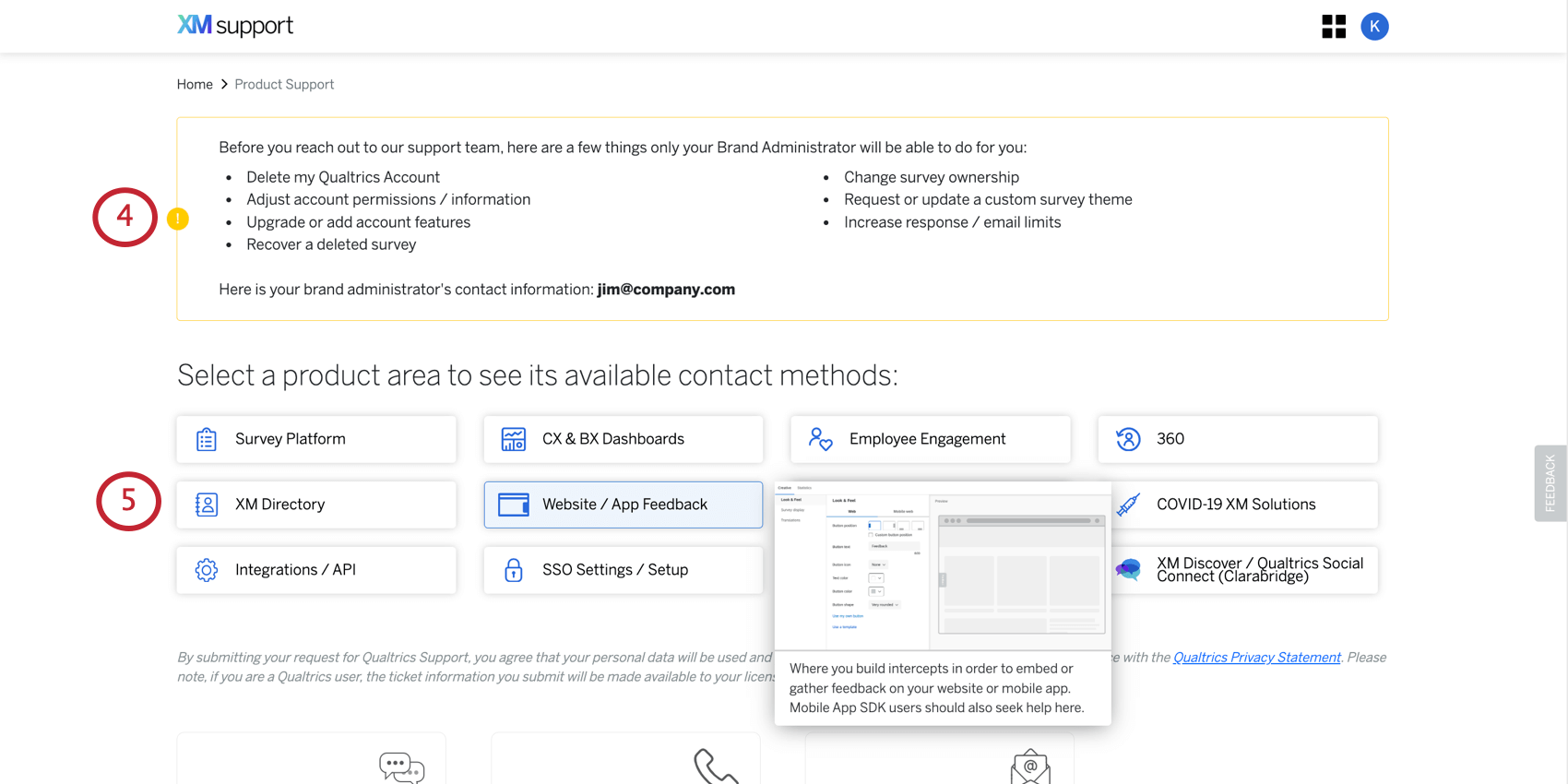Click the SSO Settings padlock icon
1568x784 pixels.
514,570
